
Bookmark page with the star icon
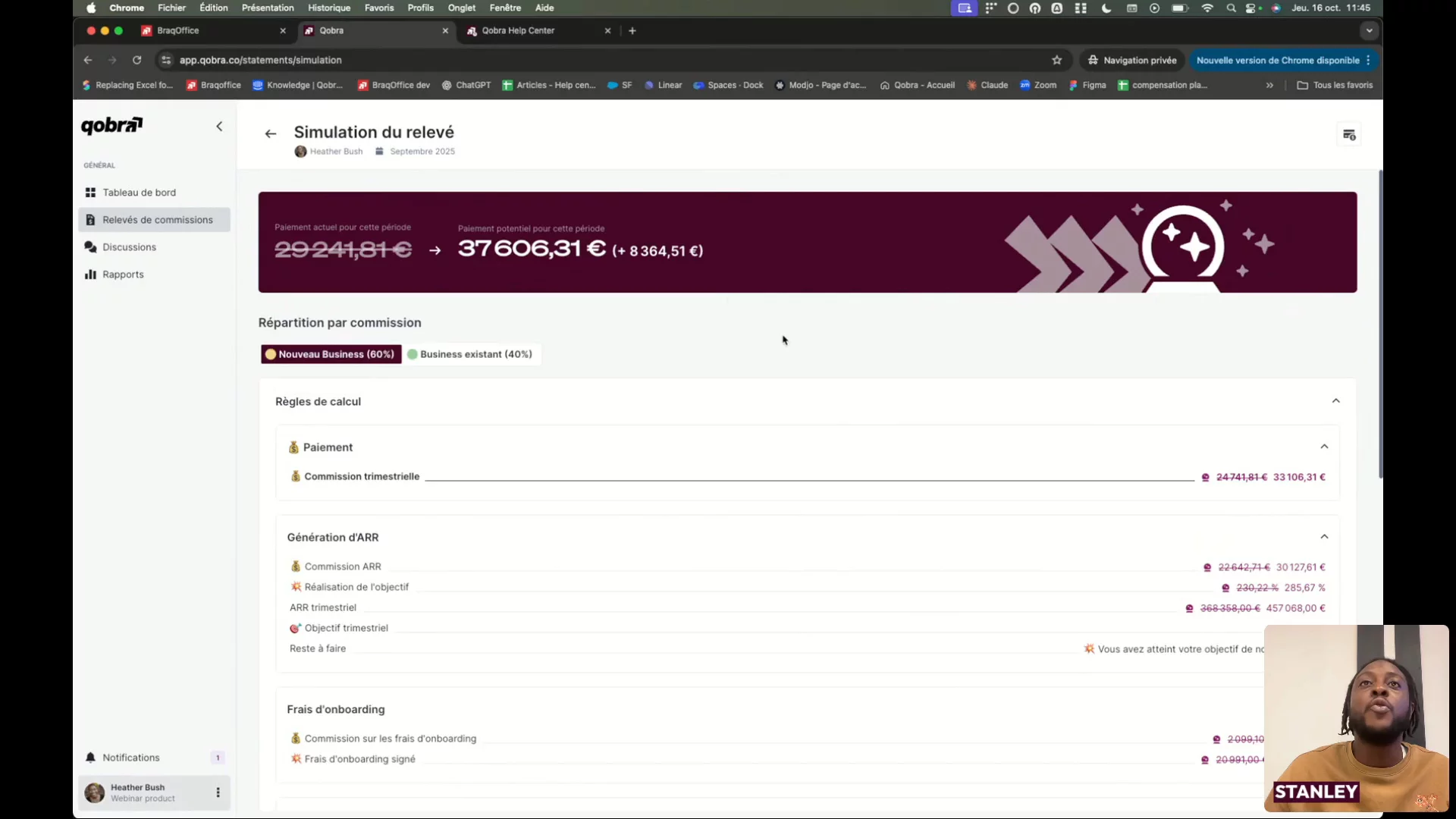pos(1056,60)
